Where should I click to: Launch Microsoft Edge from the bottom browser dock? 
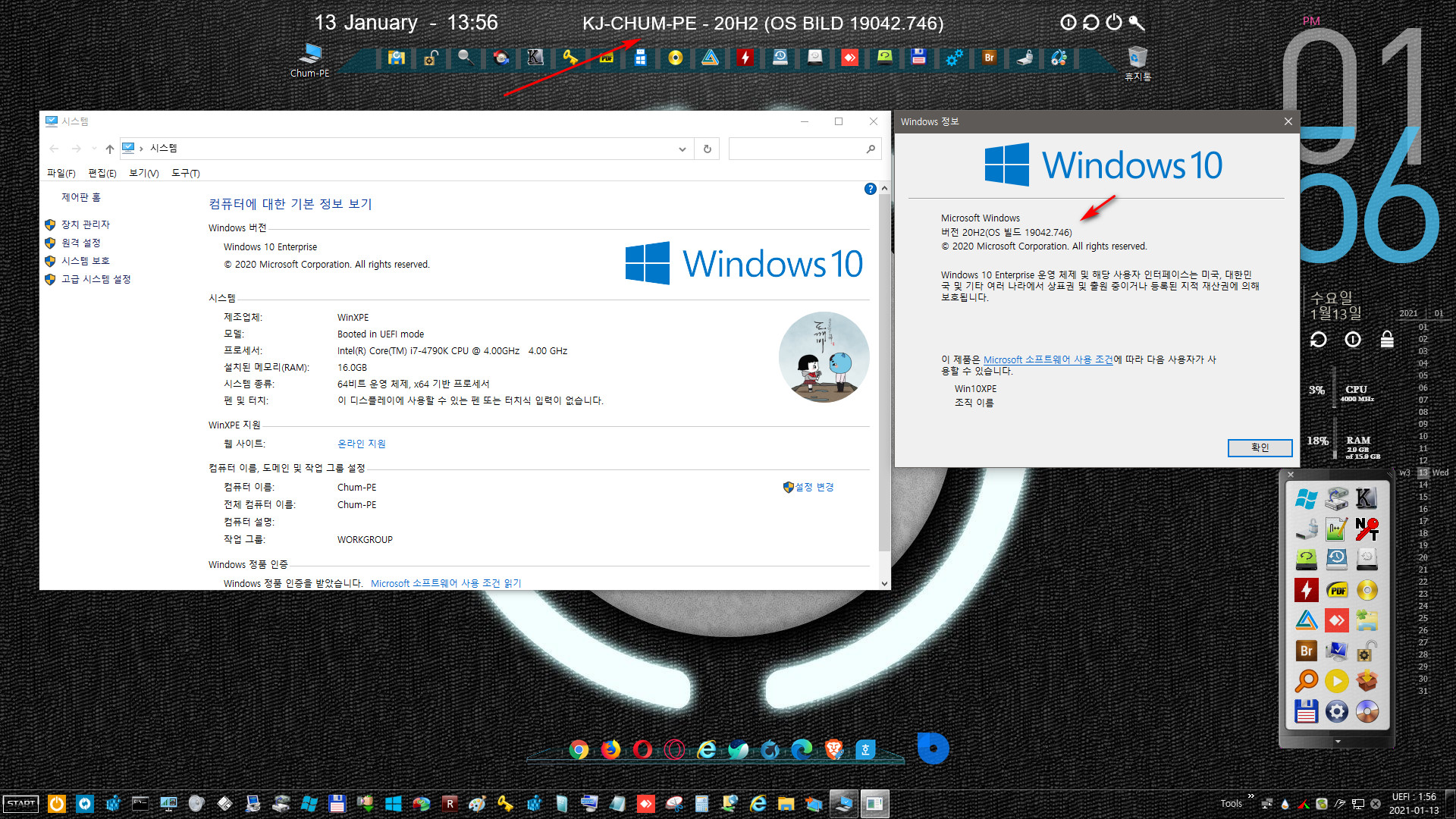click(x=802, y=750)
